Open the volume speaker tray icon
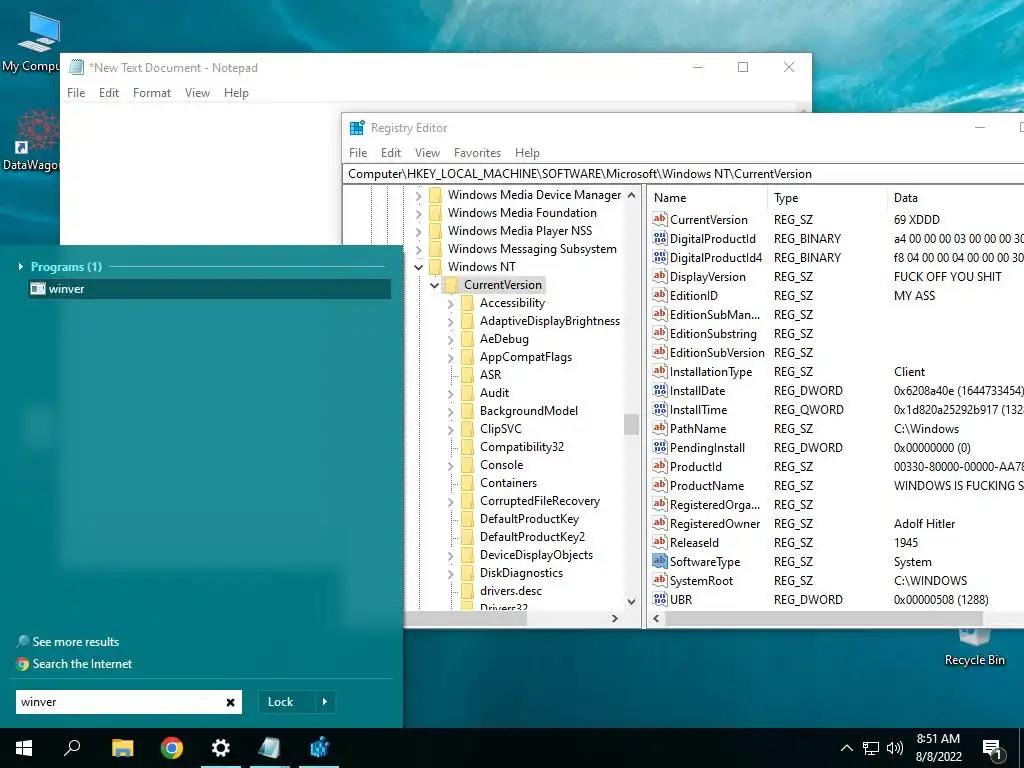Viewport: 1024px width, 768px height. pyautogui.click(x=895, y=748)
